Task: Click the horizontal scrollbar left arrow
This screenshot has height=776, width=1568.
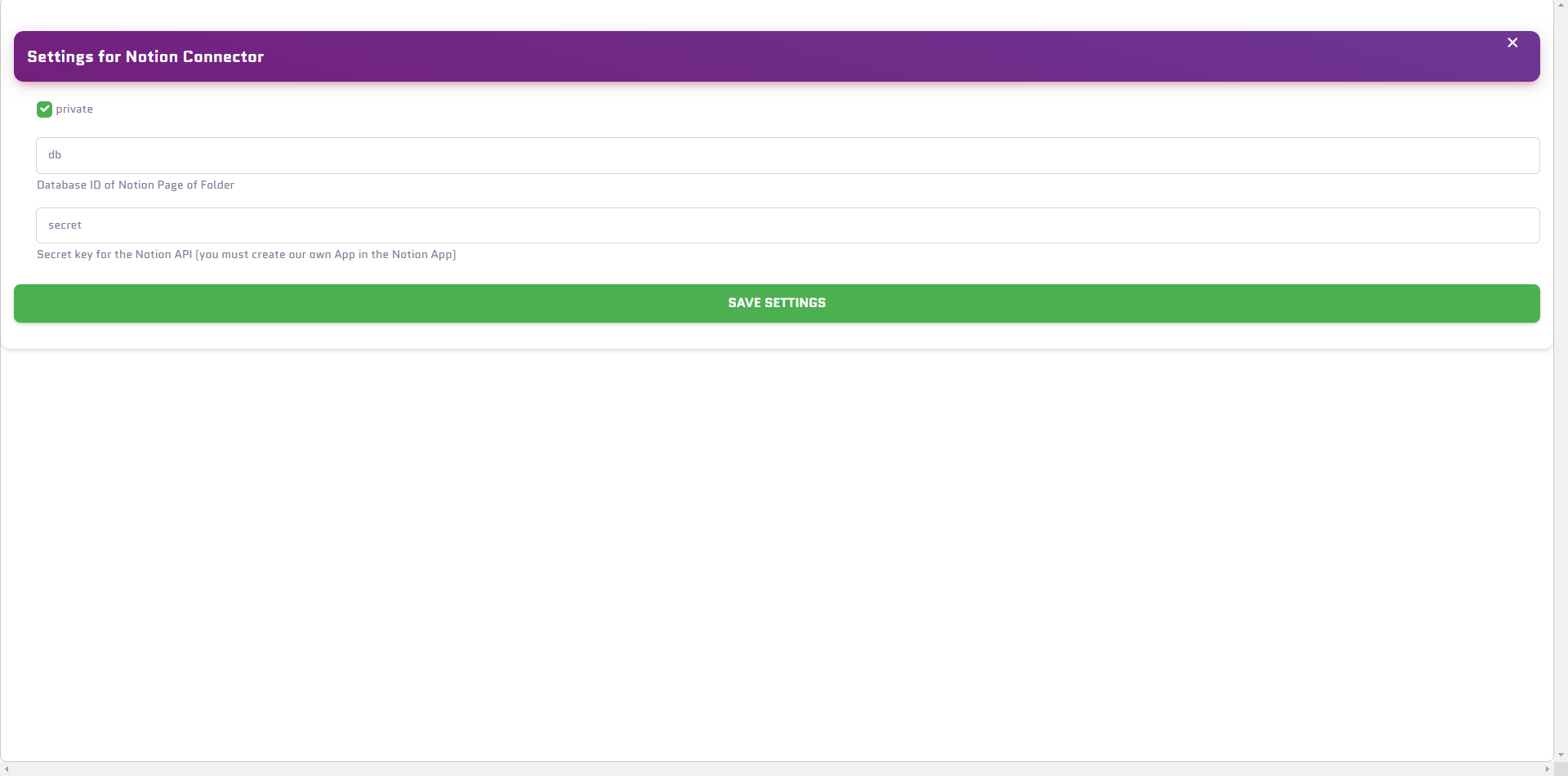Action: point(7,769)
